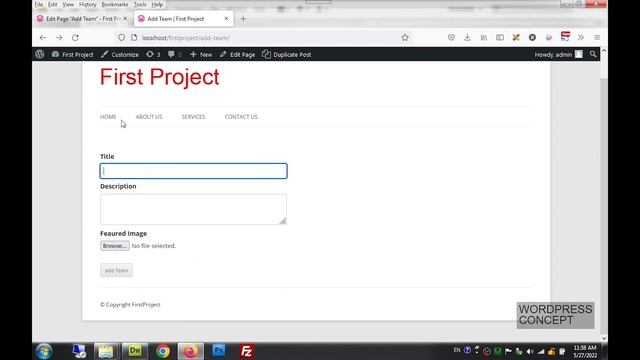
Task: Open the search icon in WordPress admin bar
Action: [593, 54]
